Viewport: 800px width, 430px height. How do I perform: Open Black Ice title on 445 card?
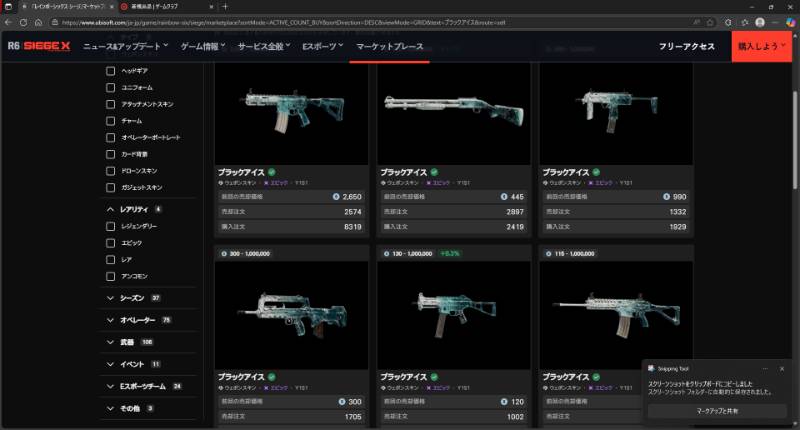pyautogui.click(x=404, y=172)
